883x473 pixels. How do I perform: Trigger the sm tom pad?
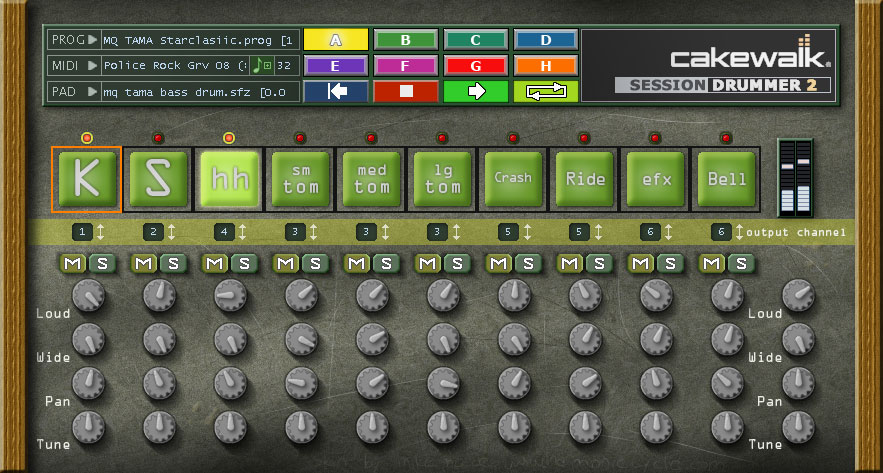click(x=300, y=179)
